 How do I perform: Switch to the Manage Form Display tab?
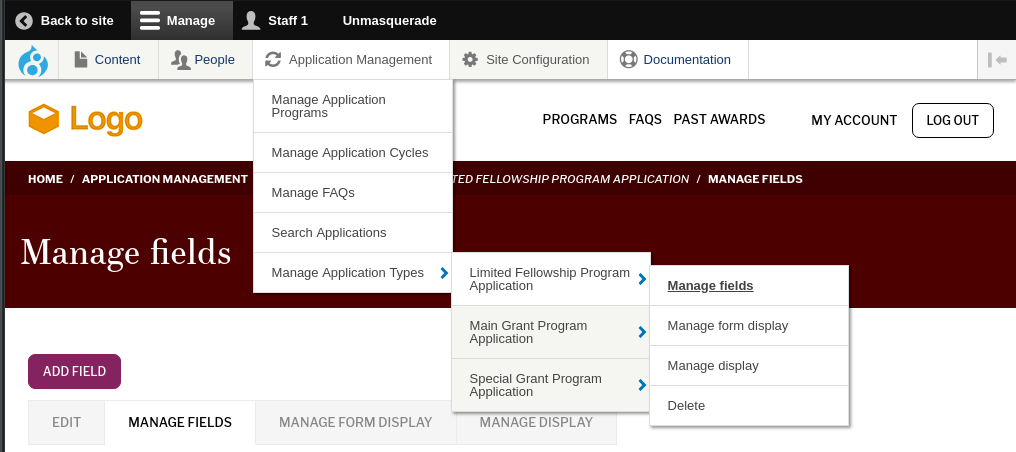(355, 423)
